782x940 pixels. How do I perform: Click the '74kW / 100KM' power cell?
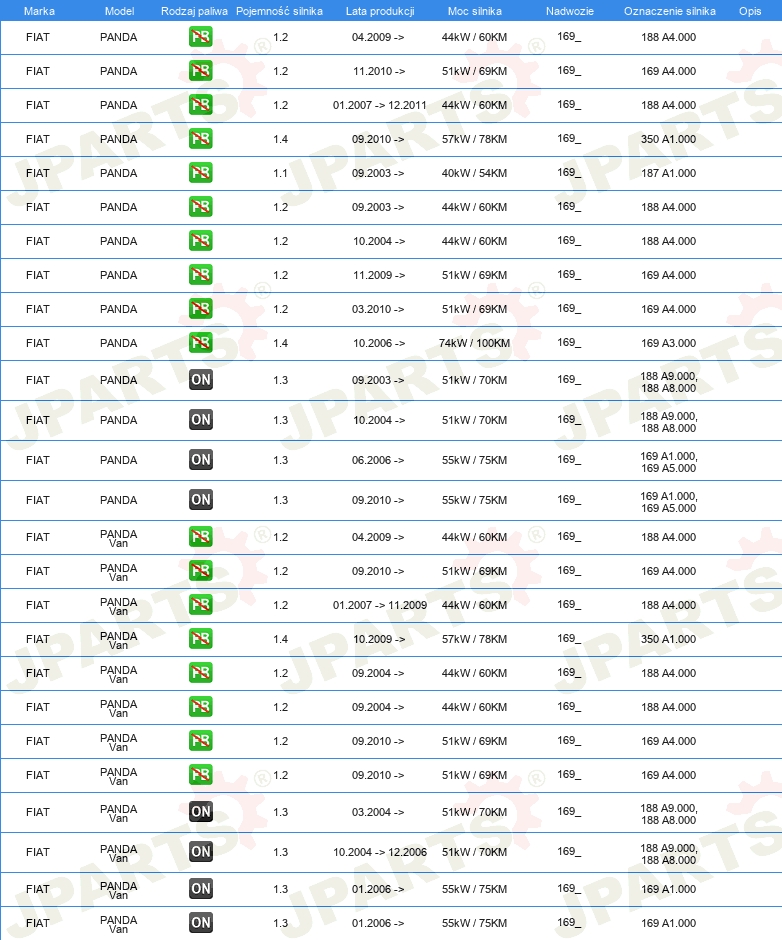[x=474, y=343]
